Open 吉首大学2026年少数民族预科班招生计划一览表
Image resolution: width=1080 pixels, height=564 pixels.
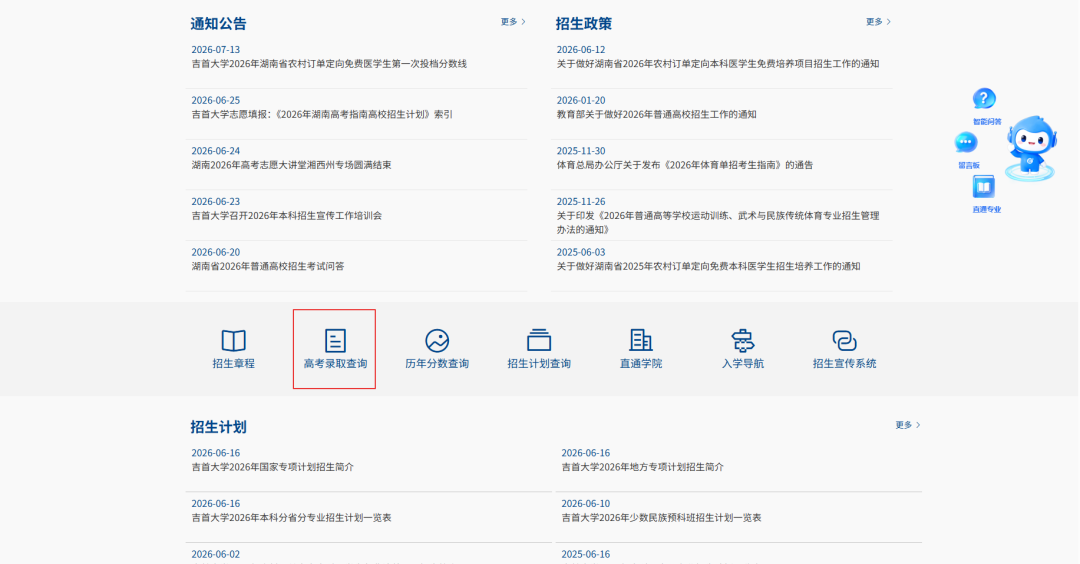coord(661,518)
